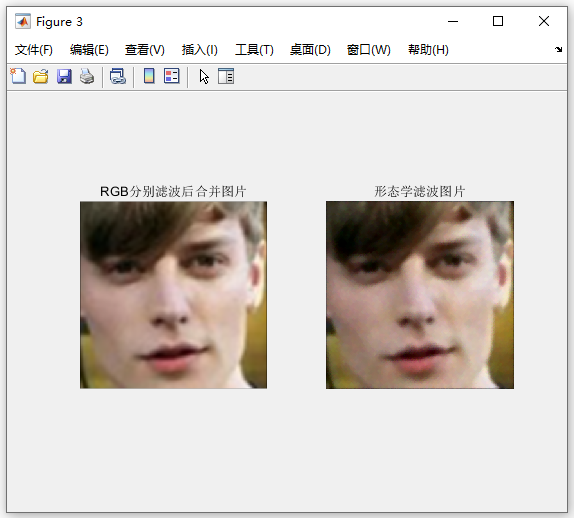574x518 pixels.
Task: Dock figure using small arrow at menu end
Action: pyautogui.click(x=558, y=49)
